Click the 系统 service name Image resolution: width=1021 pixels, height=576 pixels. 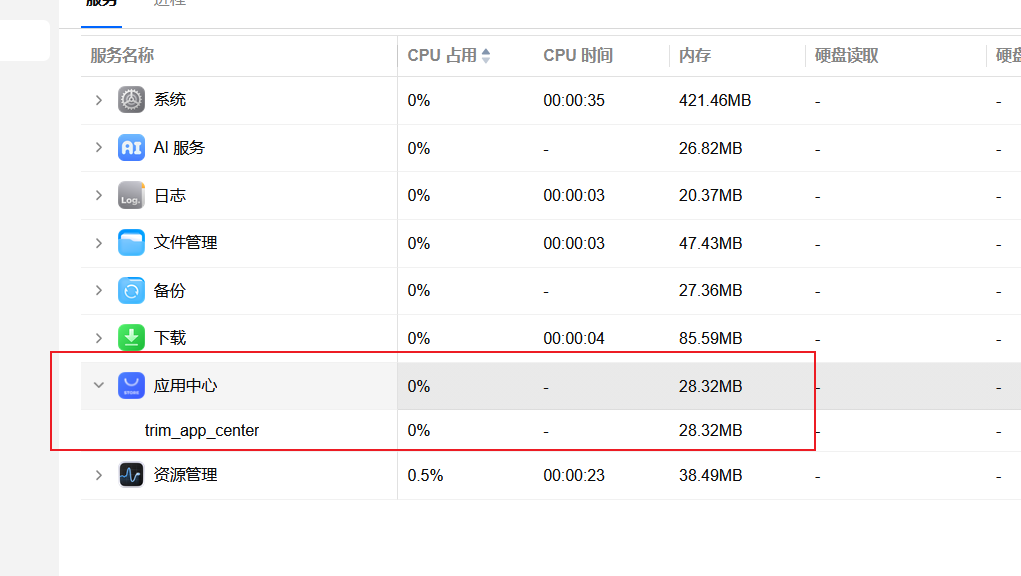pyautogui.click(x=169, y=100)
